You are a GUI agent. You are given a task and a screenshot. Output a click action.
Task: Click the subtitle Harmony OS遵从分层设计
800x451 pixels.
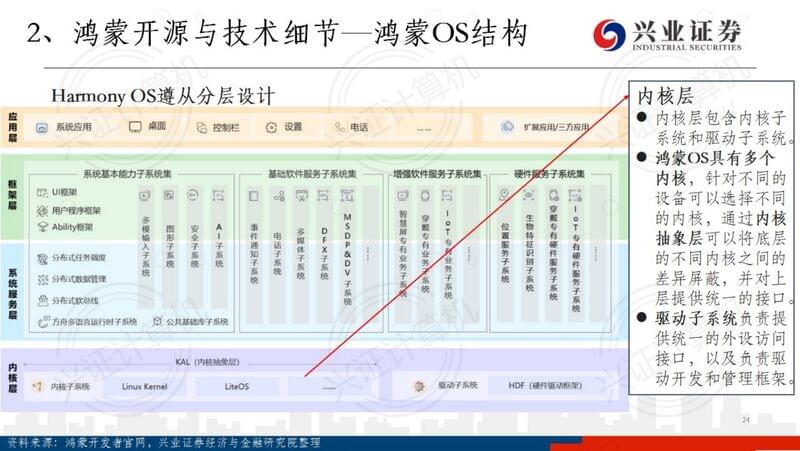click(163, 96)
